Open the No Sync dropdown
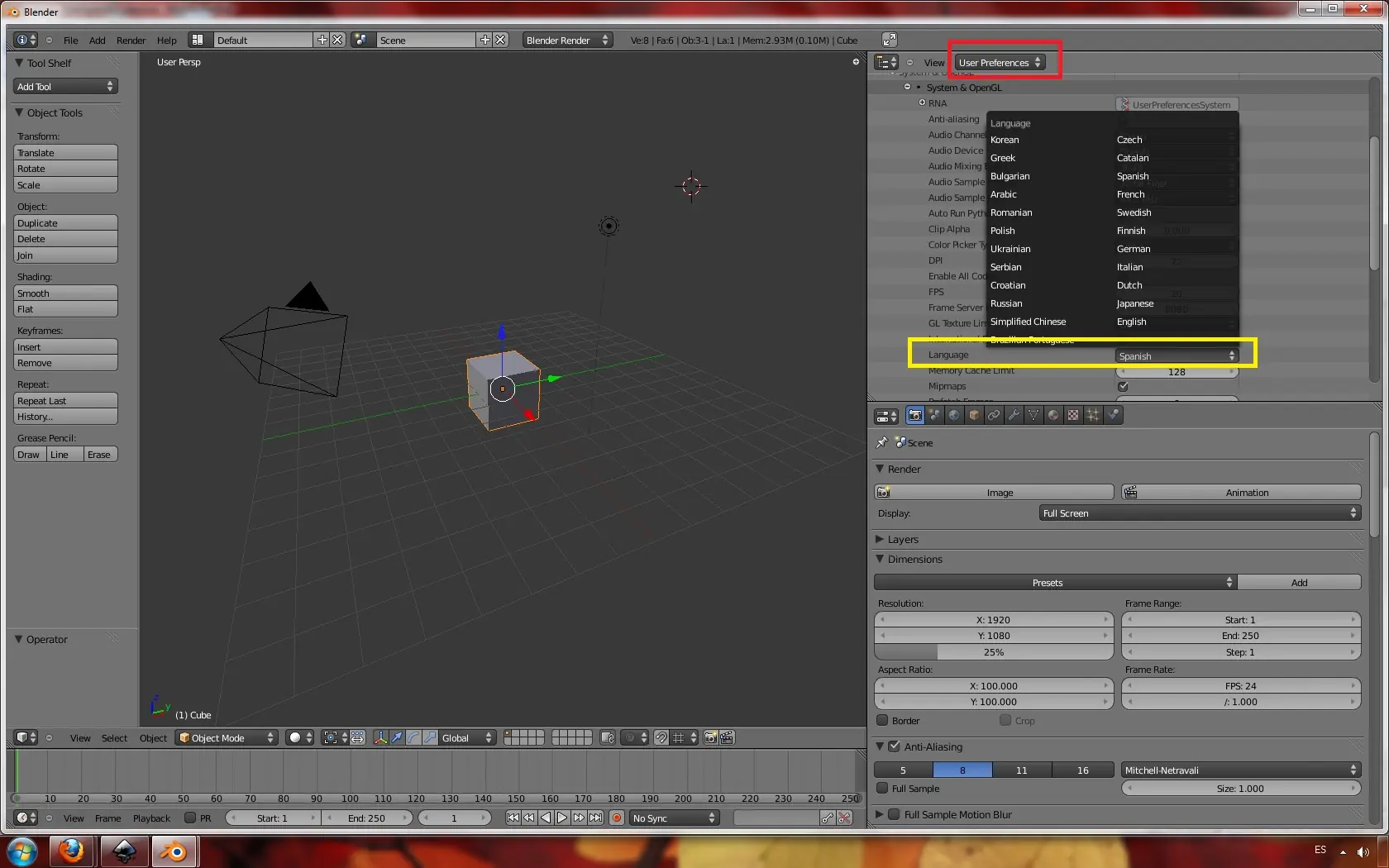The height and width of the screenshot is (868, 1389). [675, 818]
